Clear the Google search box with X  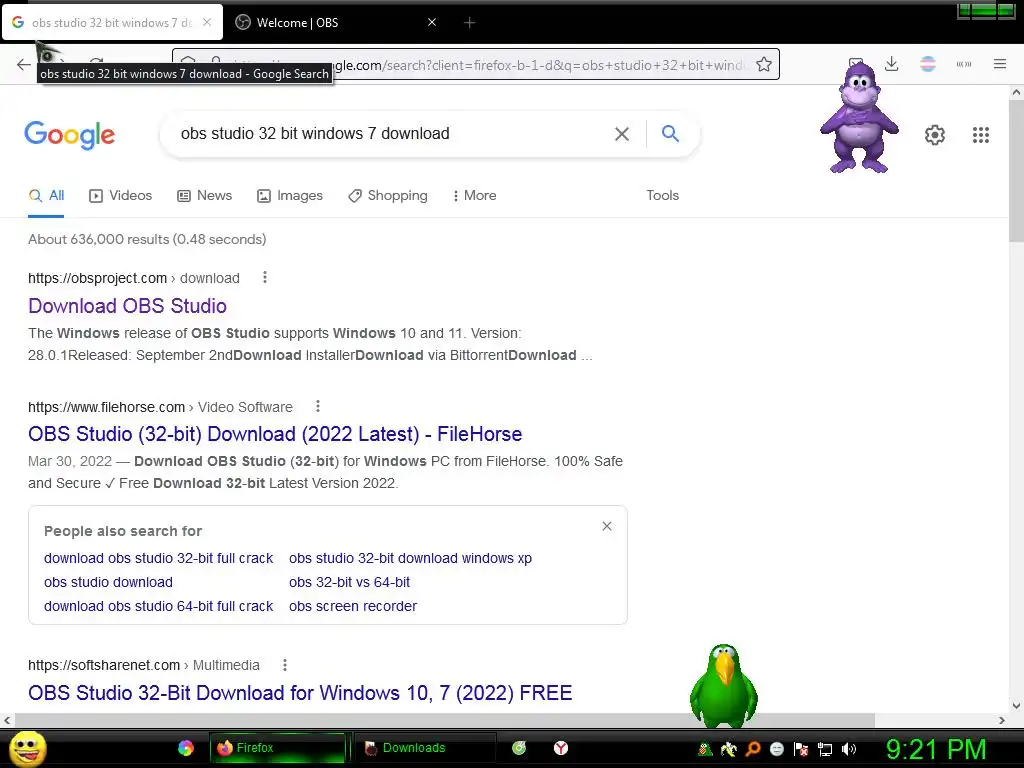pyautogui.click(x=622, y=134)
